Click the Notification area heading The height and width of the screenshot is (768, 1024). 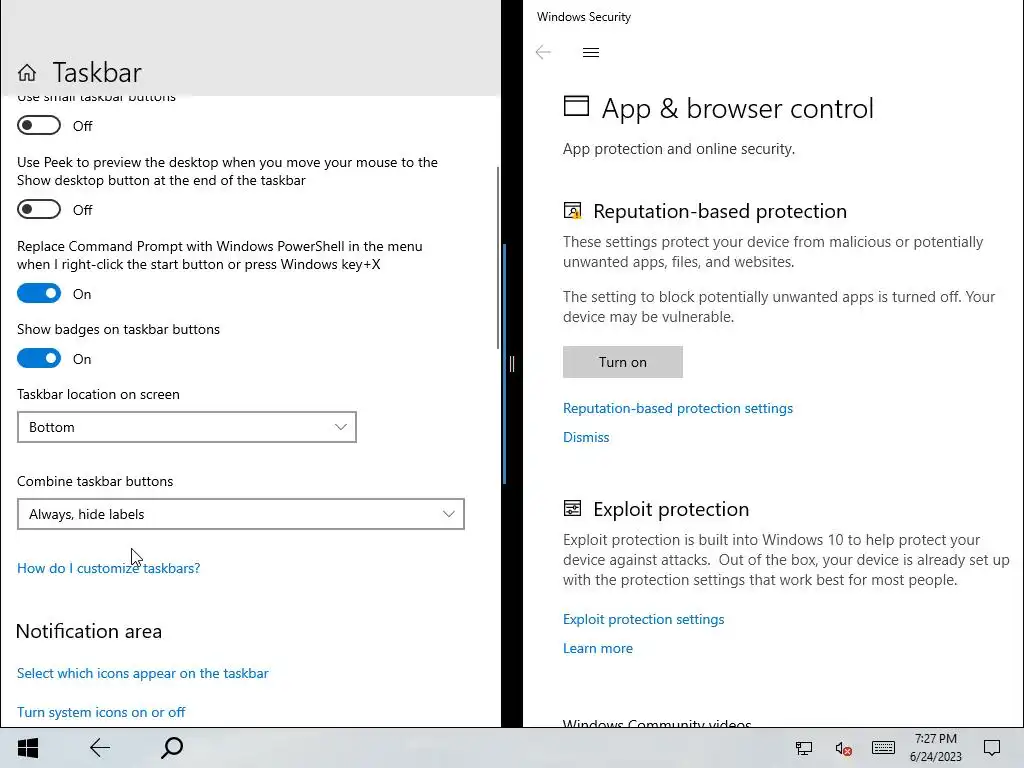click(89, 631)
